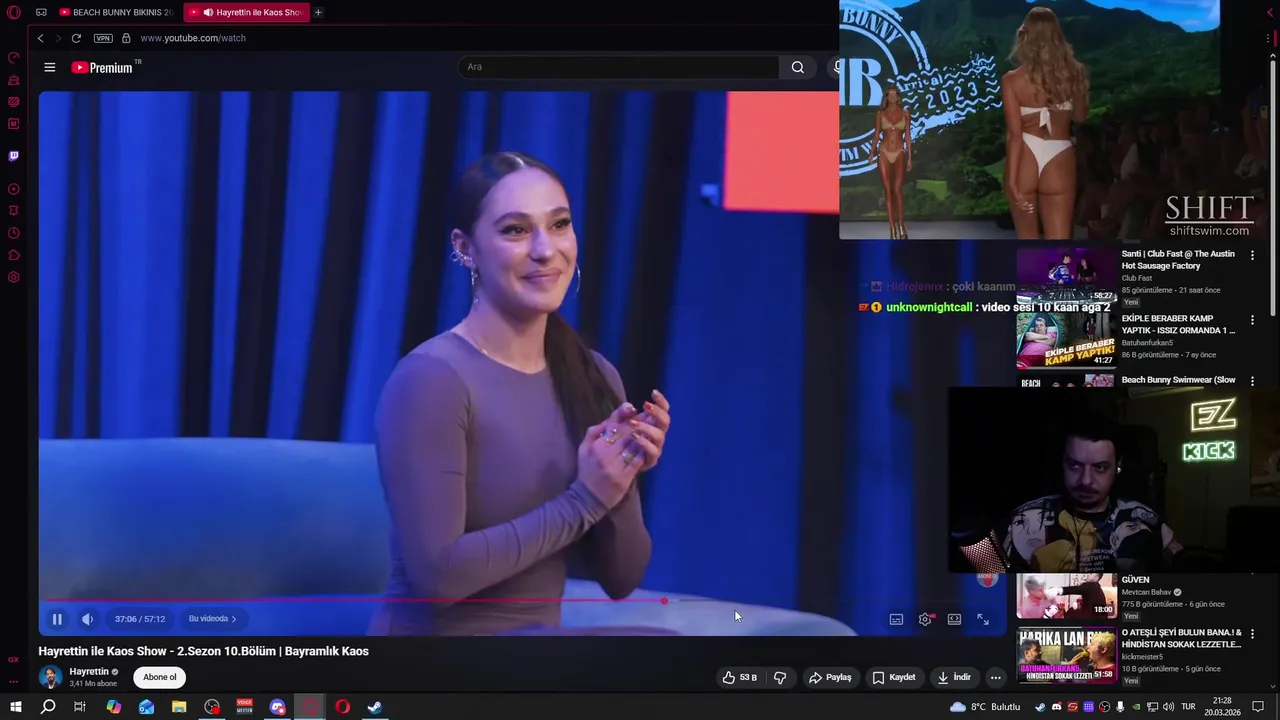Screen dimensions: 1280x720
Task: Open the Opera GX main menu logo
Action: tap(14, 12)
